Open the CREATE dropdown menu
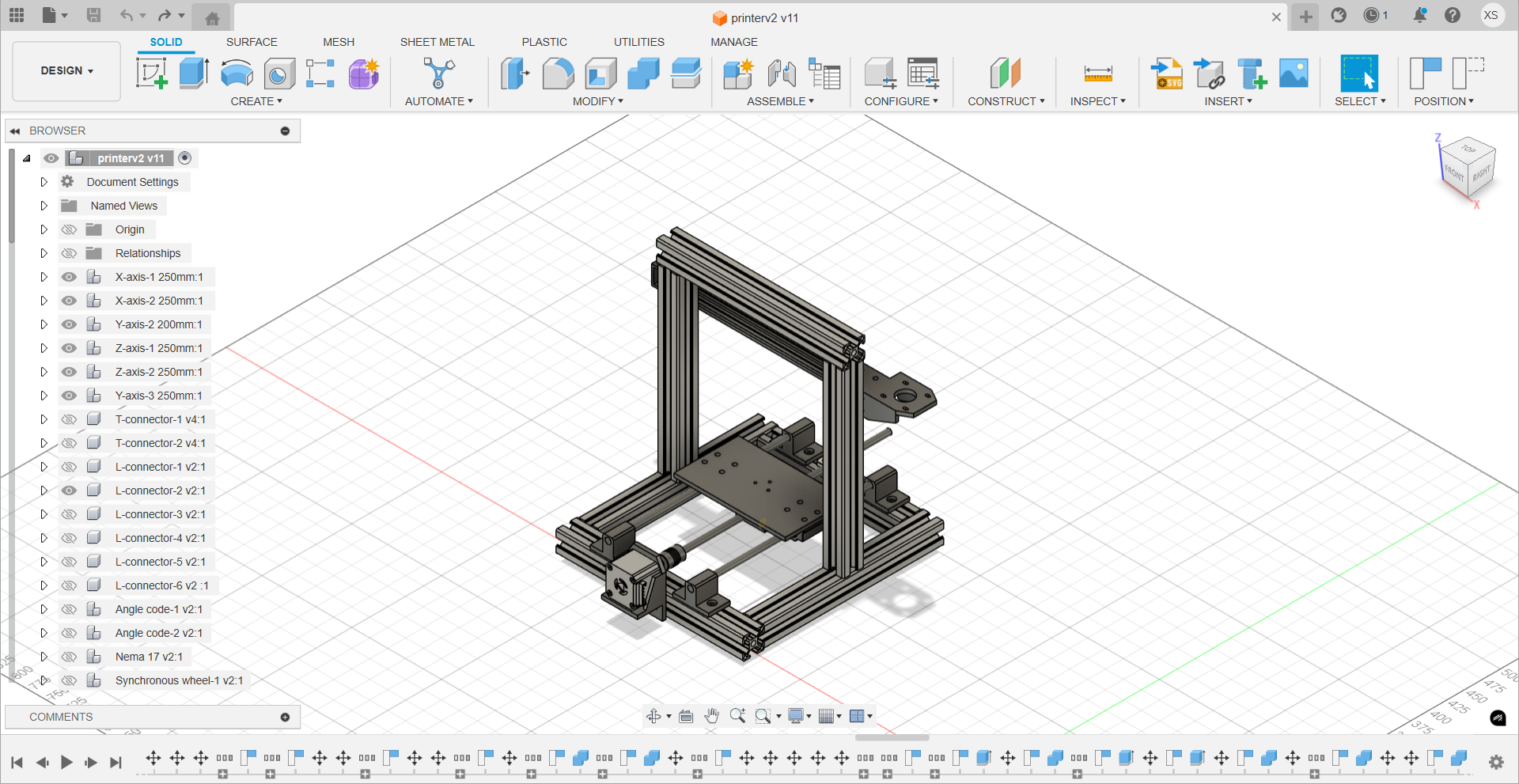 (x=256, y=101)
